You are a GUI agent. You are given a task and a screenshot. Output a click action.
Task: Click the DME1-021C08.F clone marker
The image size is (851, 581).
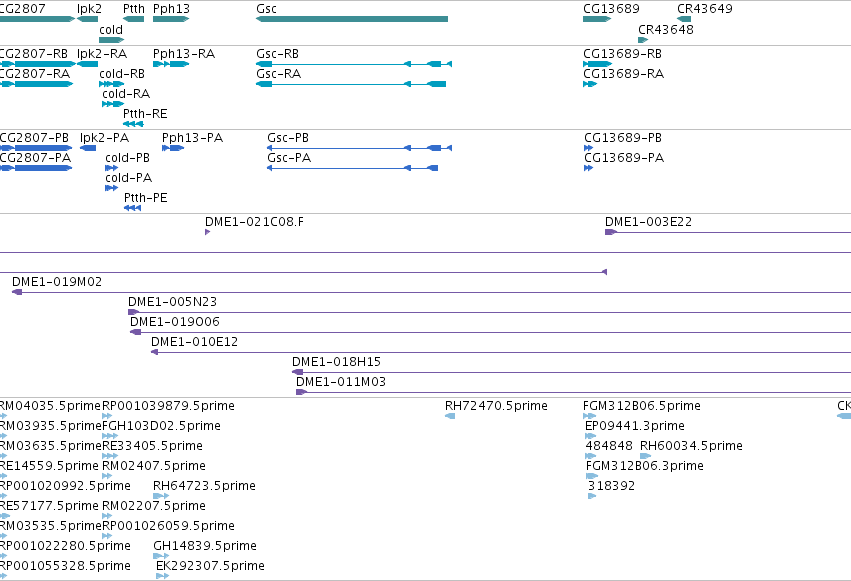tap(207, 232)
